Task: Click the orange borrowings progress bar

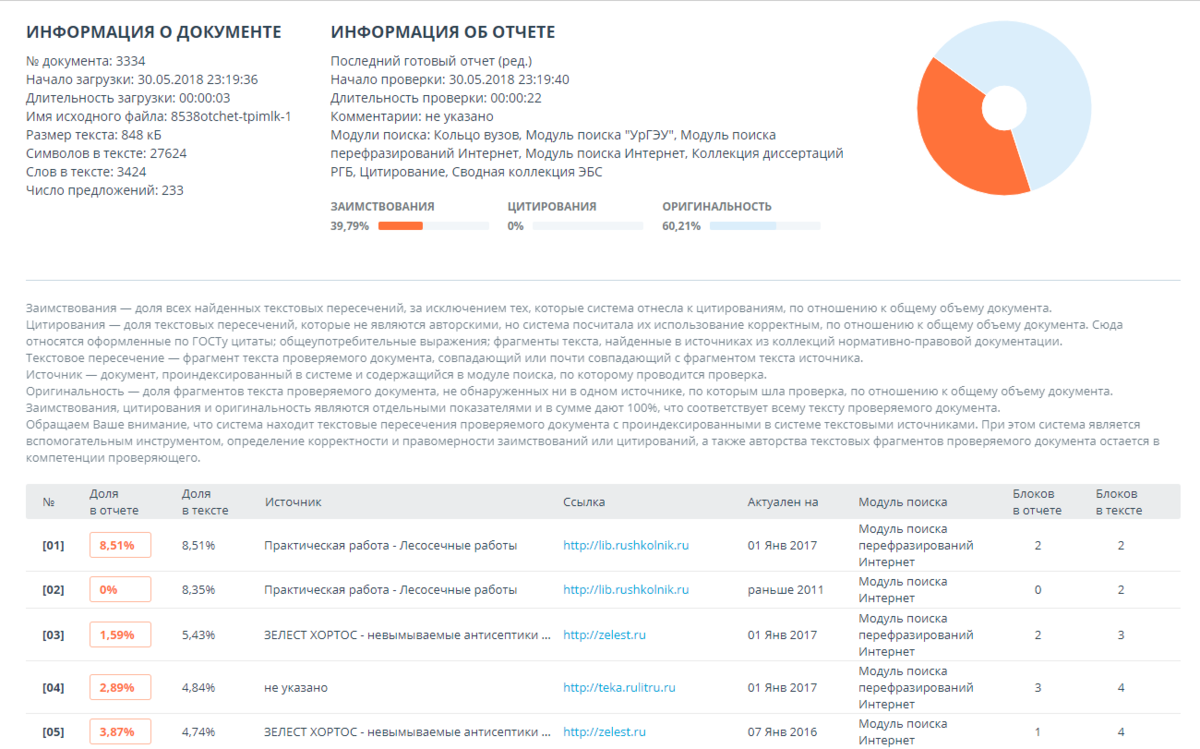Action: [x=433, y=226]
